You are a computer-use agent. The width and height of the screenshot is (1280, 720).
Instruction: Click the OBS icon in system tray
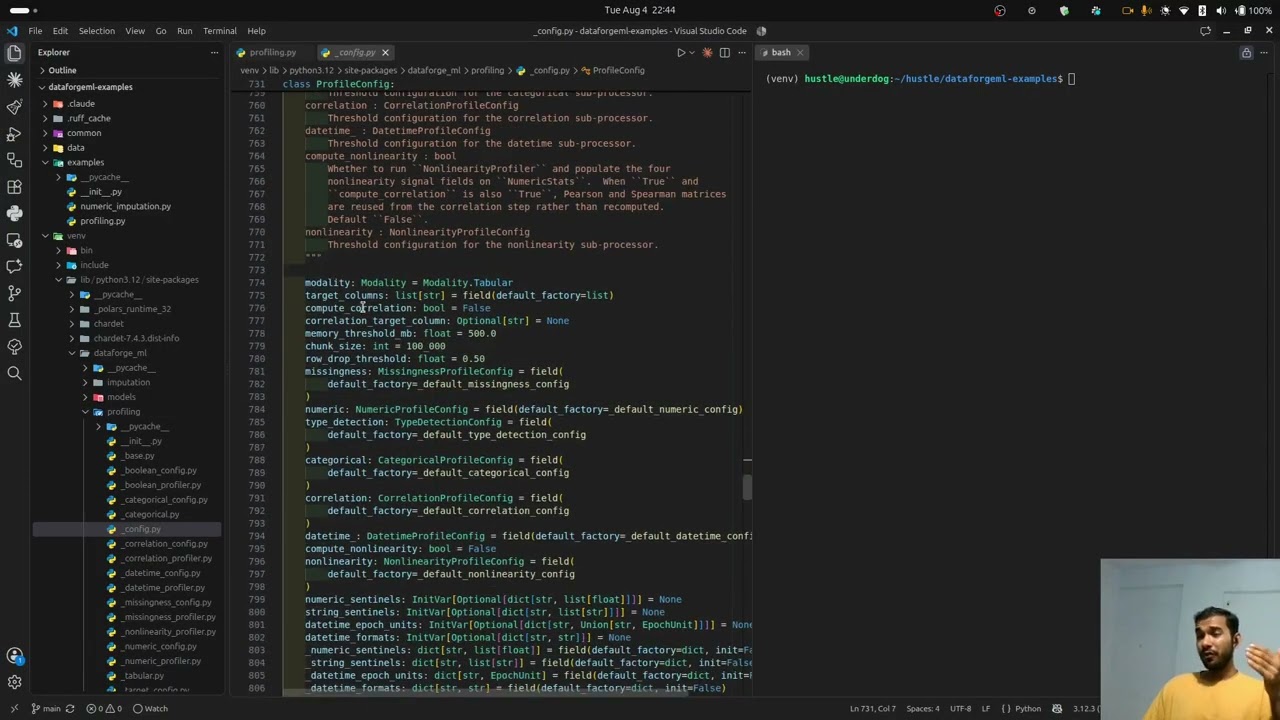[x=1000, y=10]
